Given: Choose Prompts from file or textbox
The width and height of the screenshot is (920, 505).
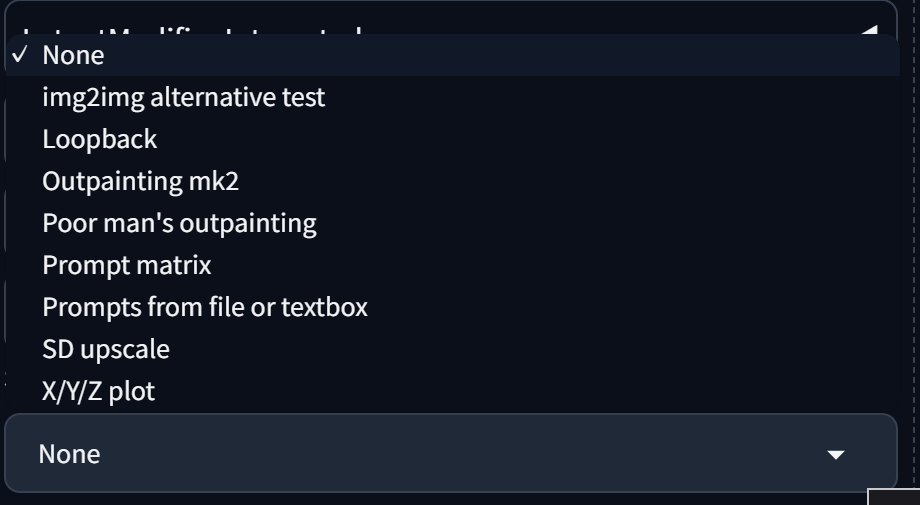Looking at the screenshot, I should pos(204,307).
